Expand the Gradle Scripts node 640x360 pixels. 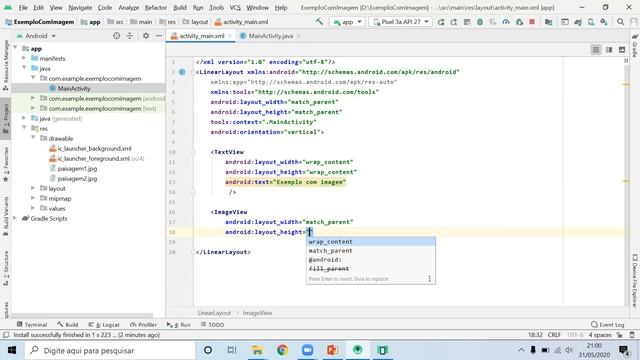16,218
